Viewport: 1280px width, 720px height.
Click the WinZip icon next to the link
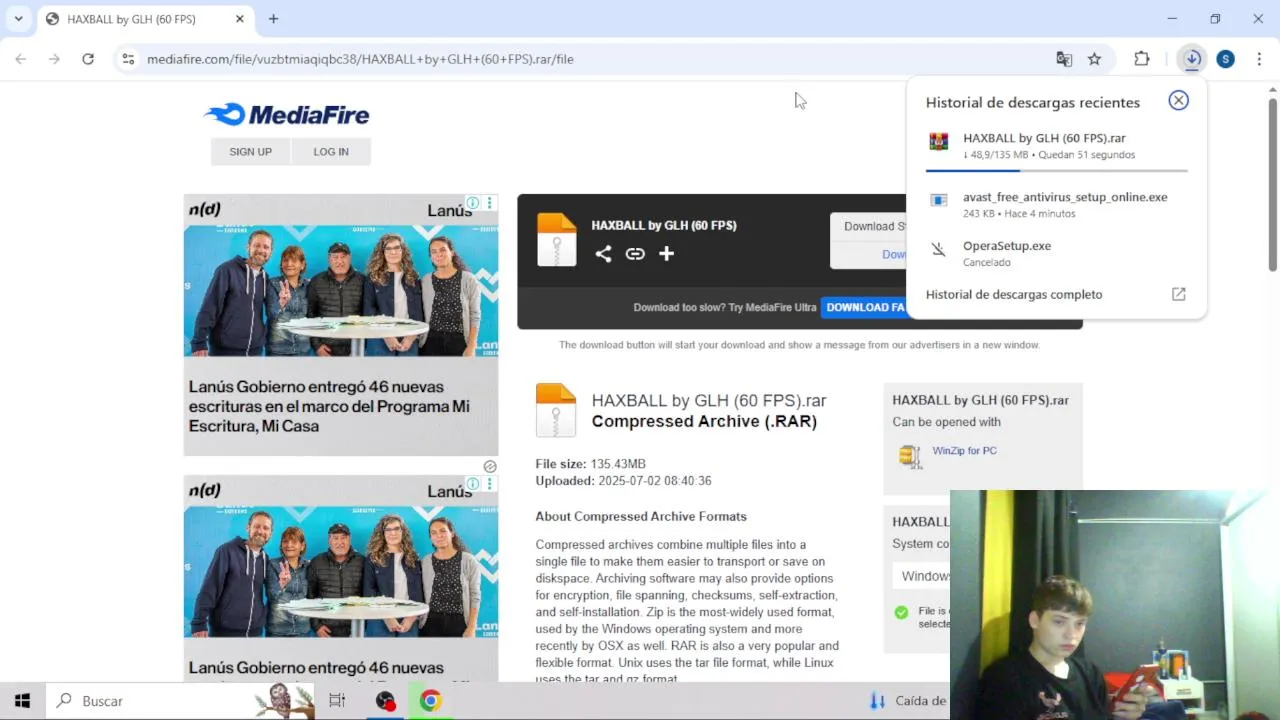[909, 457]
